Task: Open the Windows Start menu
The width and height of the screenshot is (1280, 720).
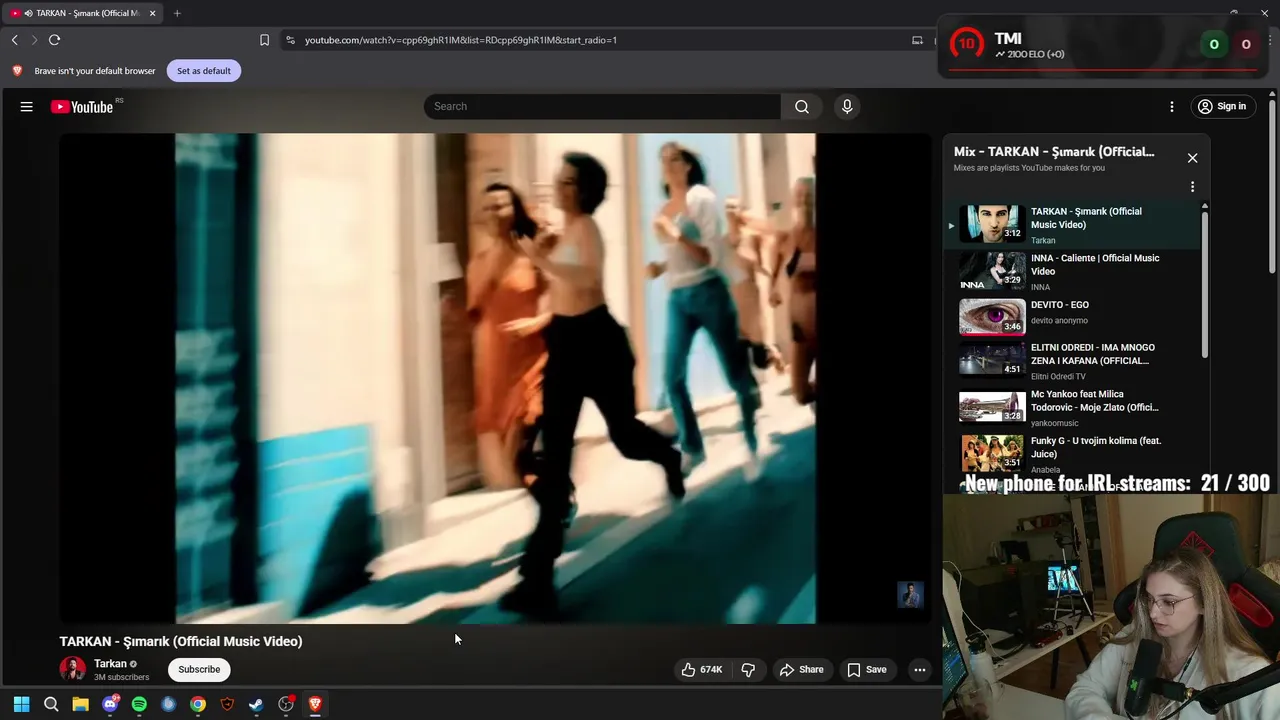Action: pyautogui.click(x=21, y=704)
